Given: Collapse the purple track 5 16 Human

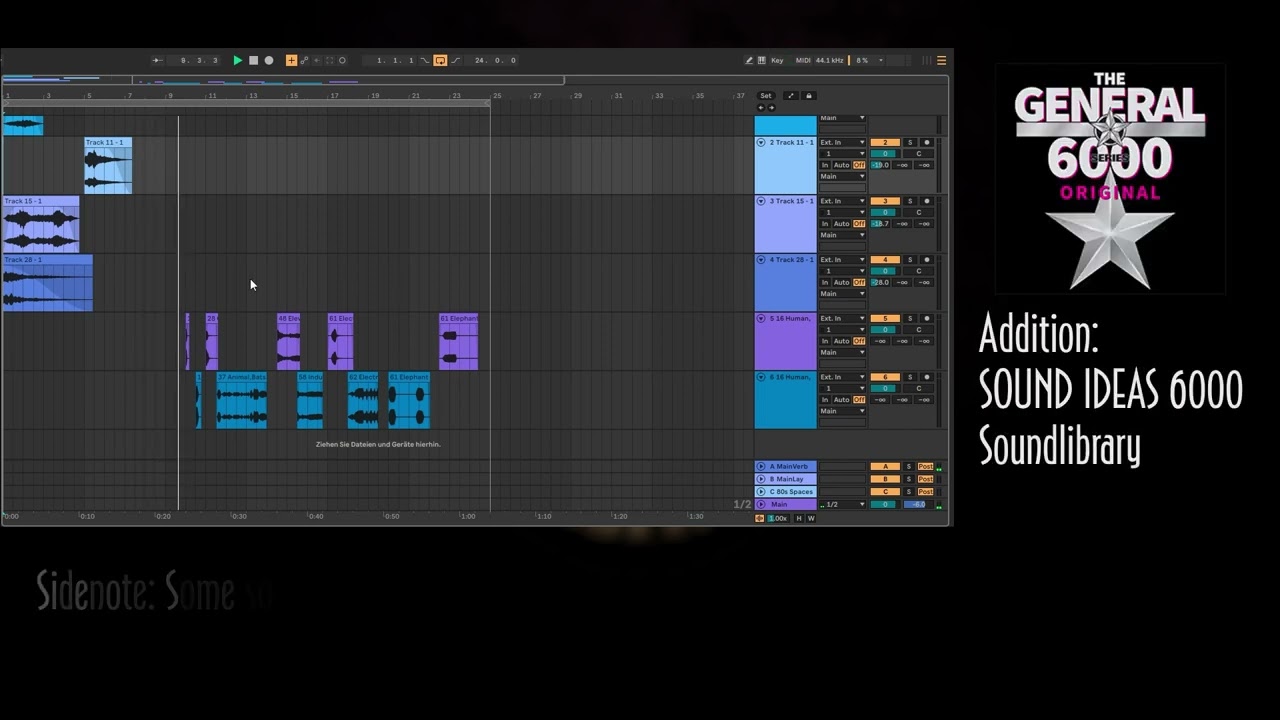Looking at the screenshot, I should tap(761, 318).
